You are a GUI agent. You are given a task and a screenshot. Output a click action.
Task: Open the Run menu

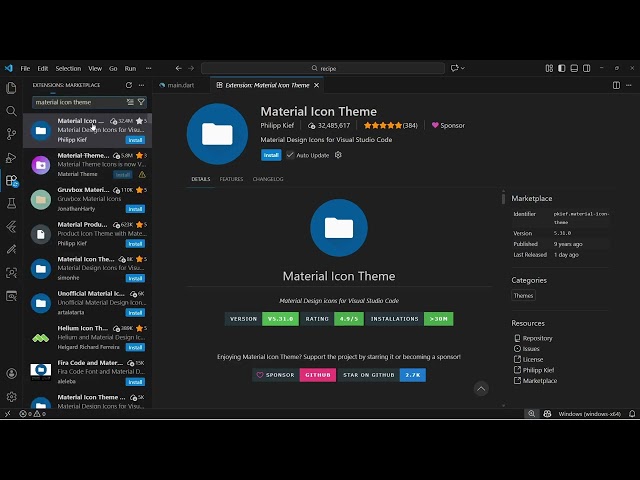coord(130,68)
